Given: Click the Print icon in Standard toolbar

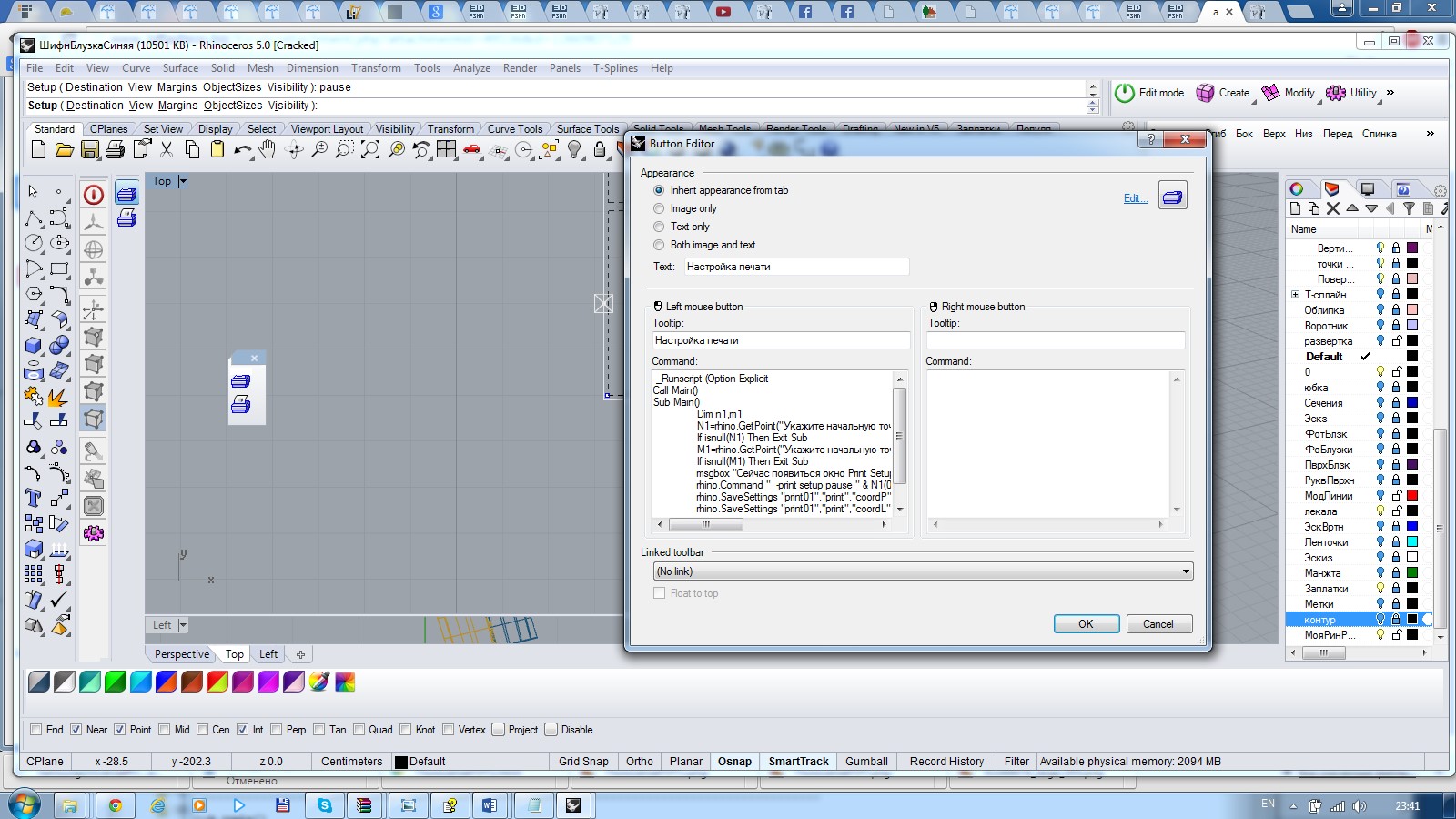Looking at the screenshot, I should tap(115, 150).
